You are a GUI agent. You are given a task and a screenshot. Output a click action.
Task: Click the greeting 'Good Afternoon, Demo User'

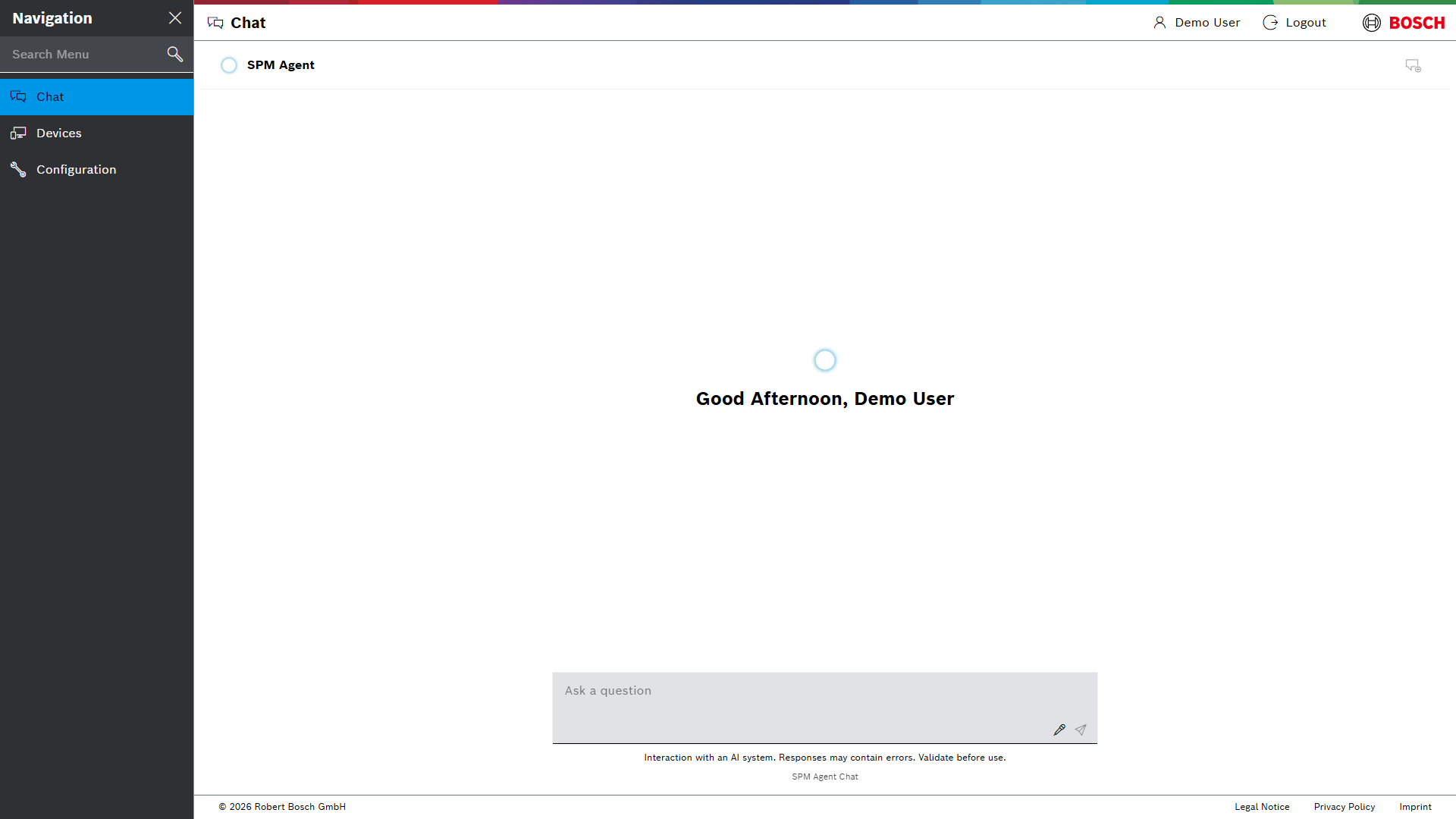(825, 399)
